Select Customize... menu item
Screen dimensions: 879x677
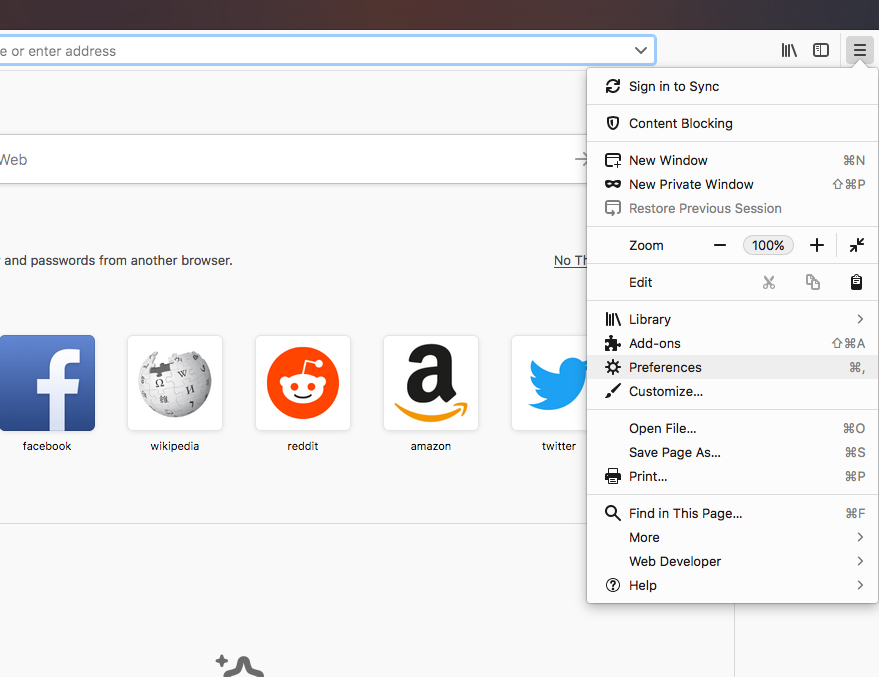732,391
